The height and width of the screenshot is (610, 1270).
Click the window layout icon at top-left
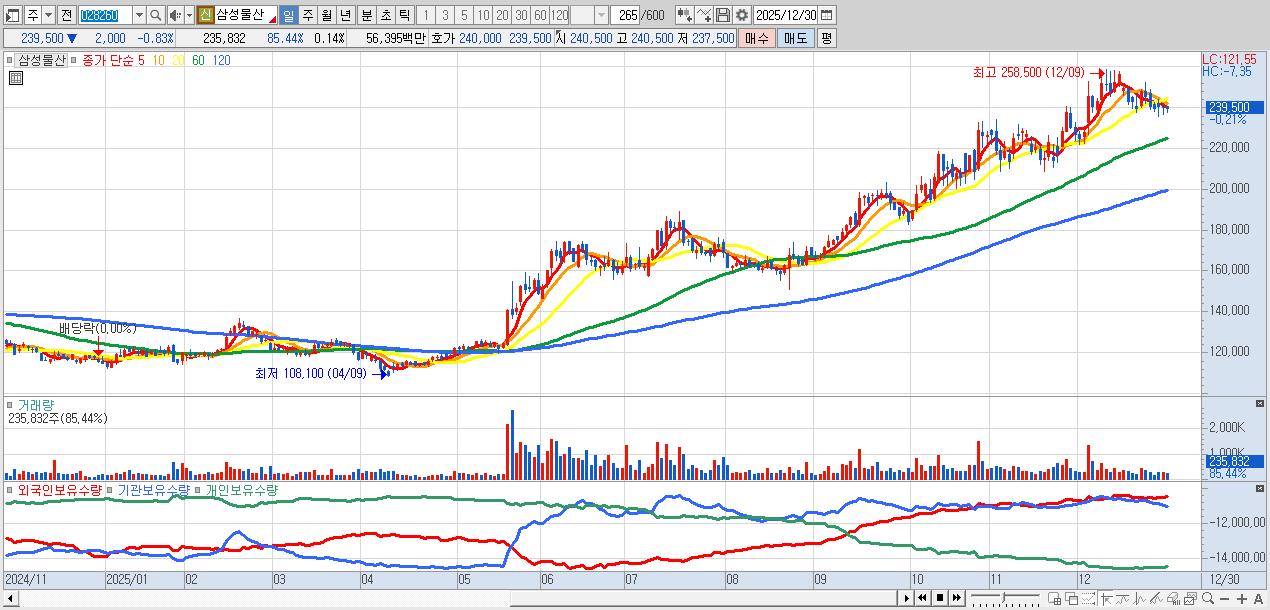click(12, 15)
